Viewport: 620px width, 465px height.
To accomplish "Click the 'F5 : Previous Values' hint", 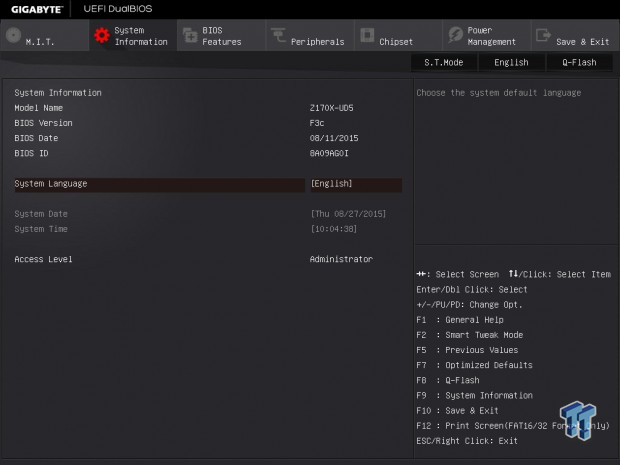I will click(x=467, y=350).
